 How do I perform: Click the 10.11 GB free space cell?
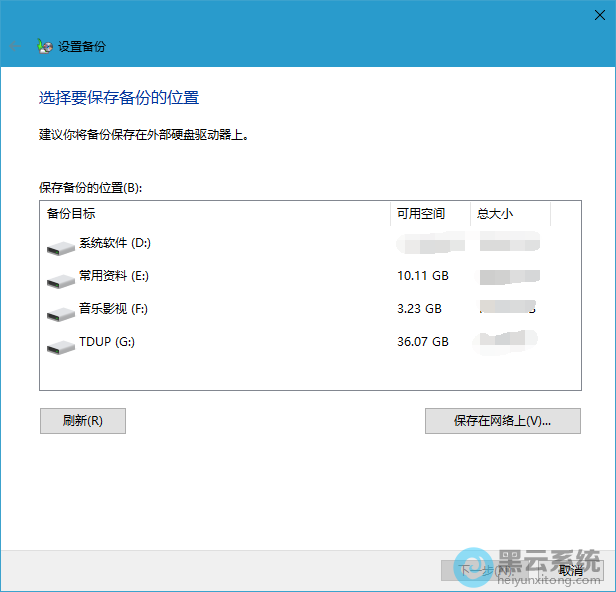click(x=423, y=276)
